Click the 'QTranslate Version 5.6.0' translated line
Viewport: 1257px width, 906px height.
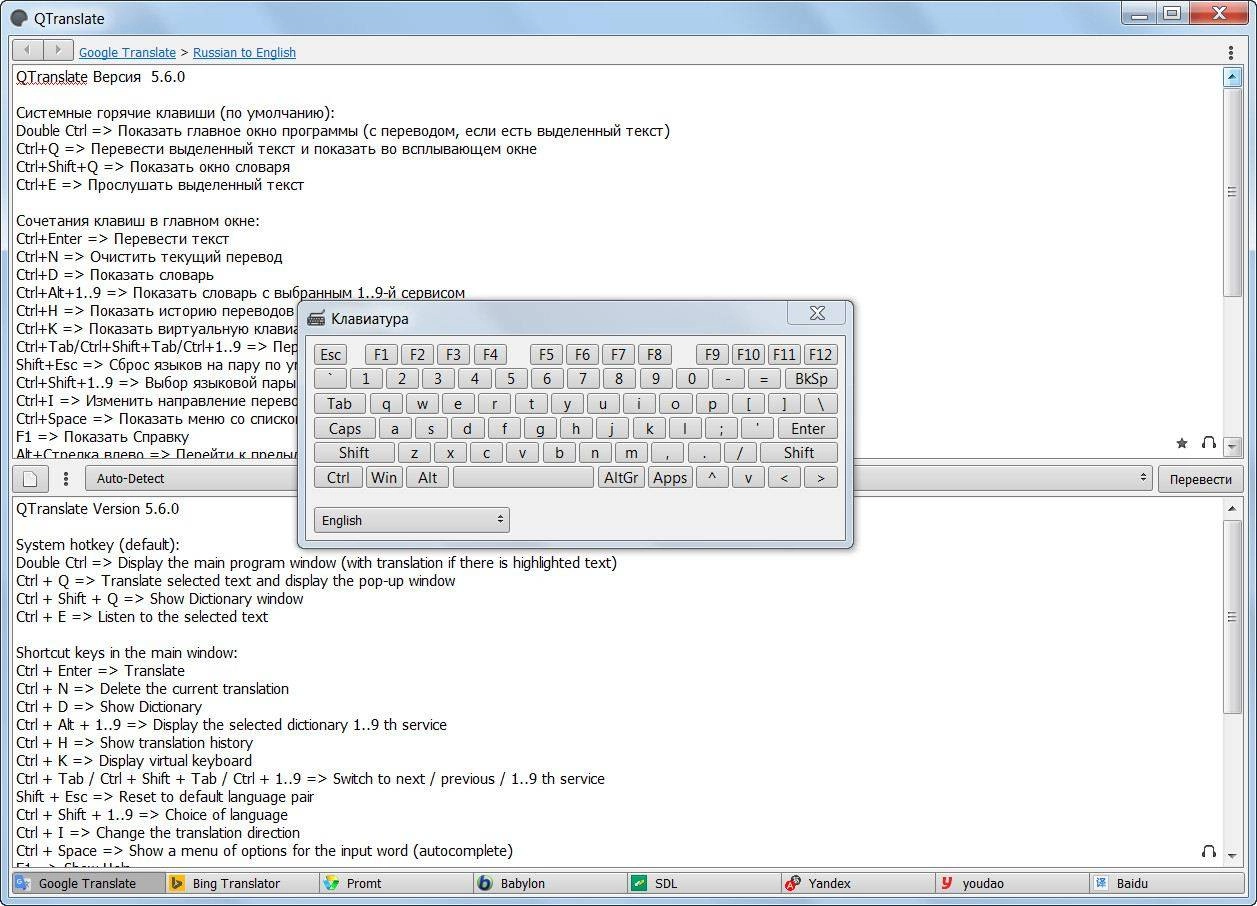(x=97, y=509)
